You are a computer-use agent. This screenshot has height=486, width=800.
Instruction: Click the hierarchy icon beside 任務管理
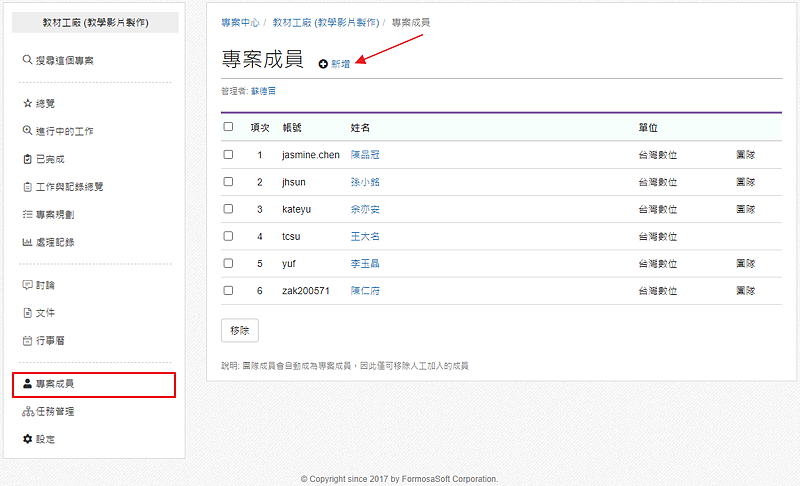point(27,411)
